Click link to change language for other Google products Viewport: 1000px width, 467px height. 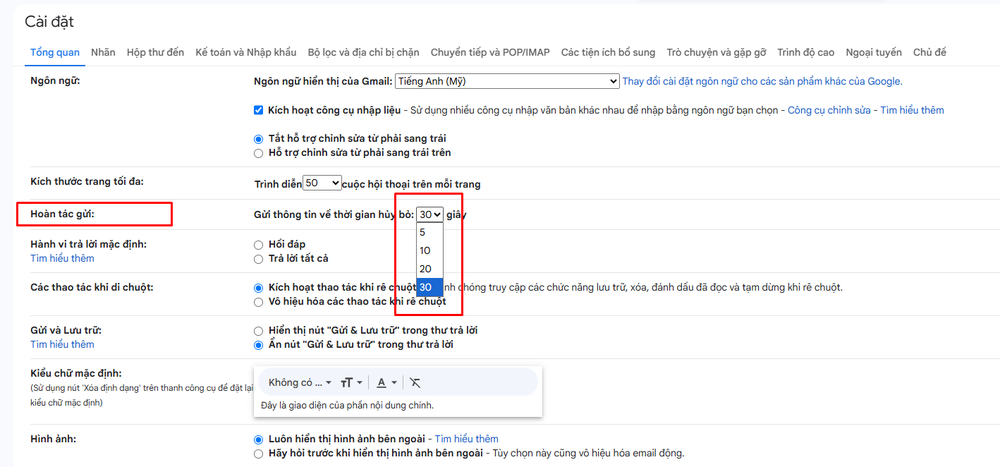(x=762, y=81)
